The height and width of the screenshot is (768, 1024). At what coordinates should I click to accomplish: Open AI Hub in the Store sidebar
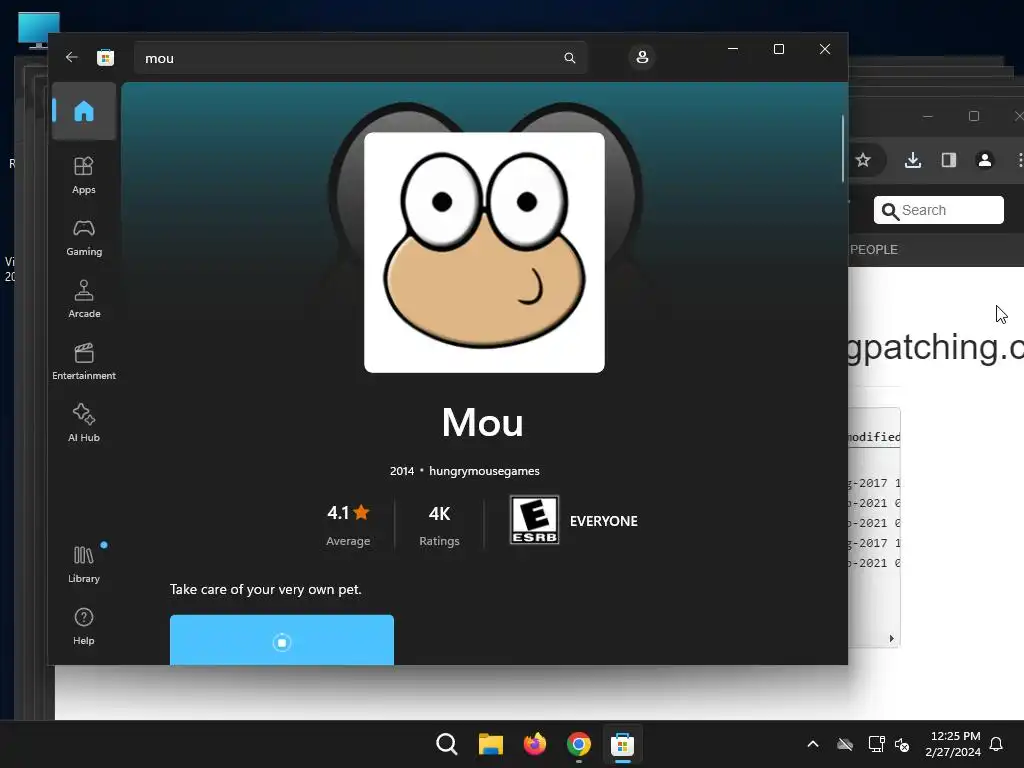(84, 424)
